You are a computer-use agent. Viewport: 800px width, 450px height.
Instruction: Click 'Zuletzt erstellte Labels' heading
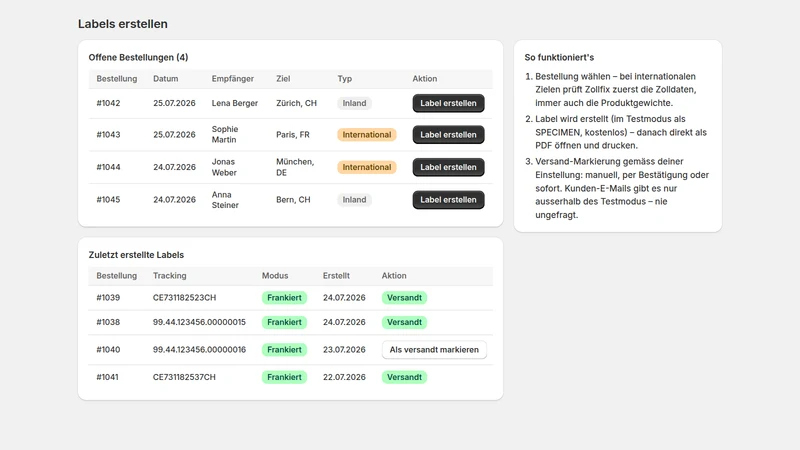click(136, 255)
